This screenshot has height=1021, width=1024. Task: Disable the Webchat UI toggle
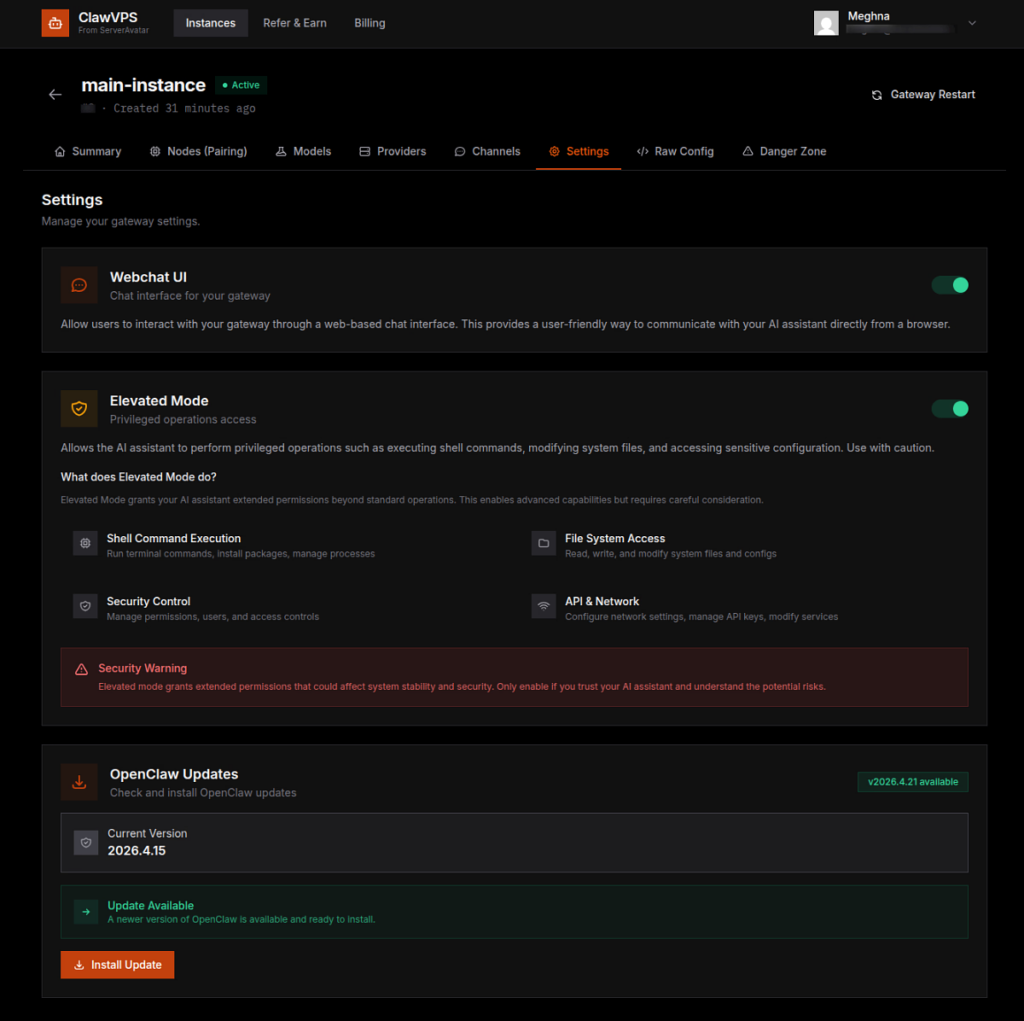click(949, 285)
